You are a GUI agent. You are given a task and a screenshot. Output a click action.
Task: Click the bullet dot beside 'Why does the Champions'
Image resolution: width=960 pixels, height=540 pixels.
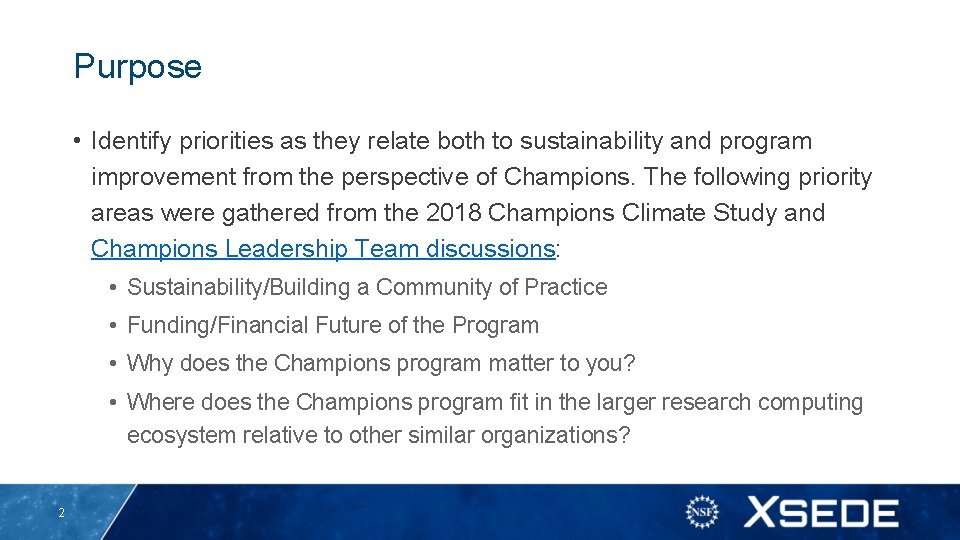coord(115,364)
